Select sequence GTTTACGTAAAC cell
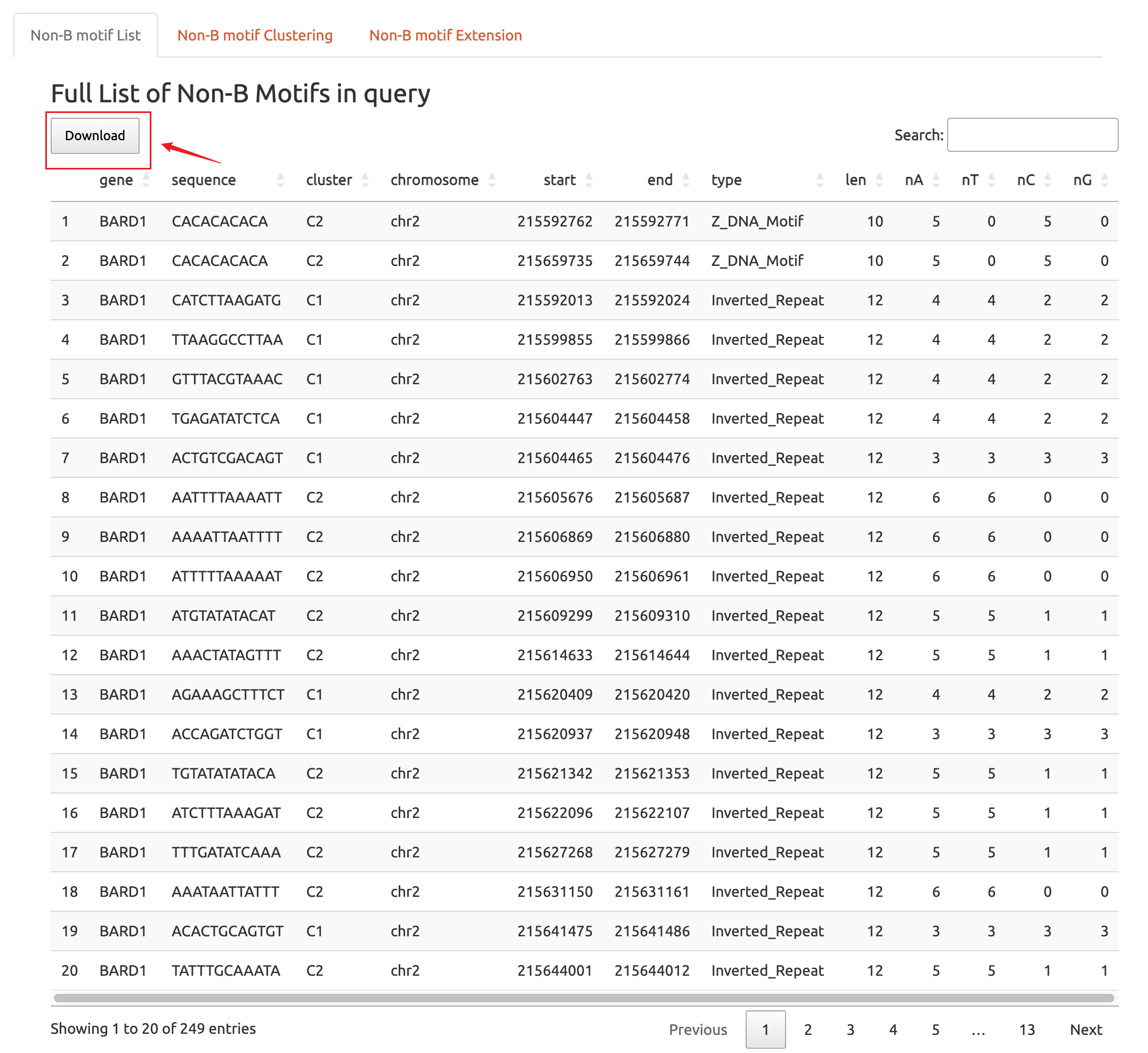This screenshot has width=1148, height=1053. (x=227, y=379)
